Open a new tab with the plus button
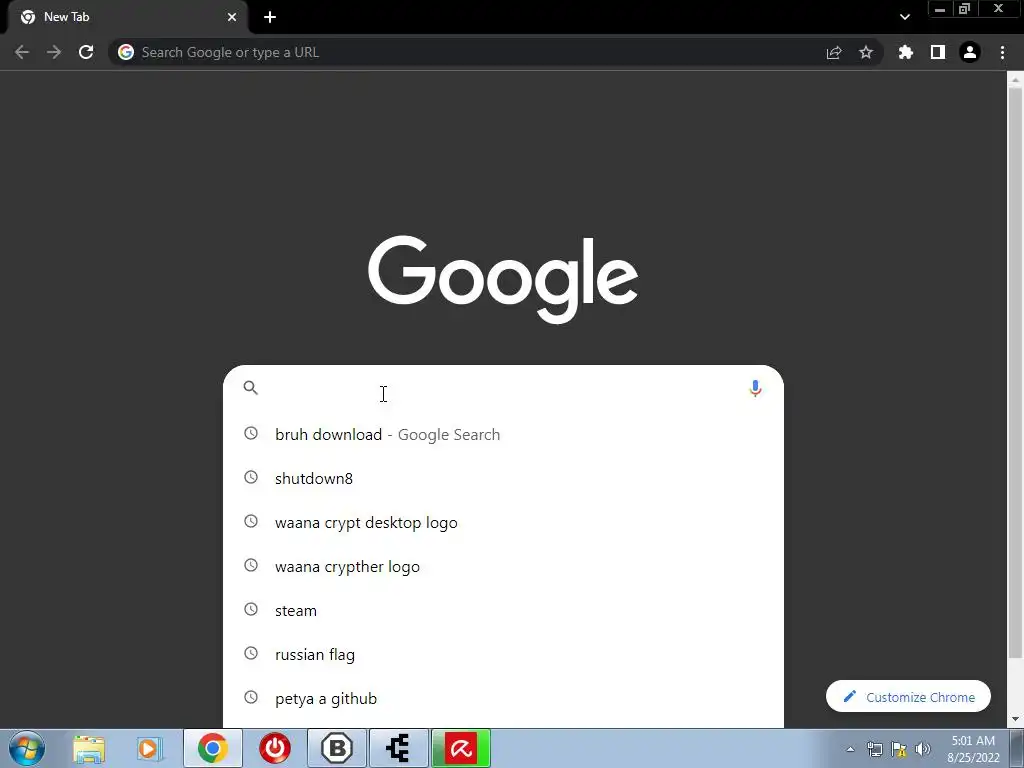This screenshot has height=768, width=1024. click(270, 17)
